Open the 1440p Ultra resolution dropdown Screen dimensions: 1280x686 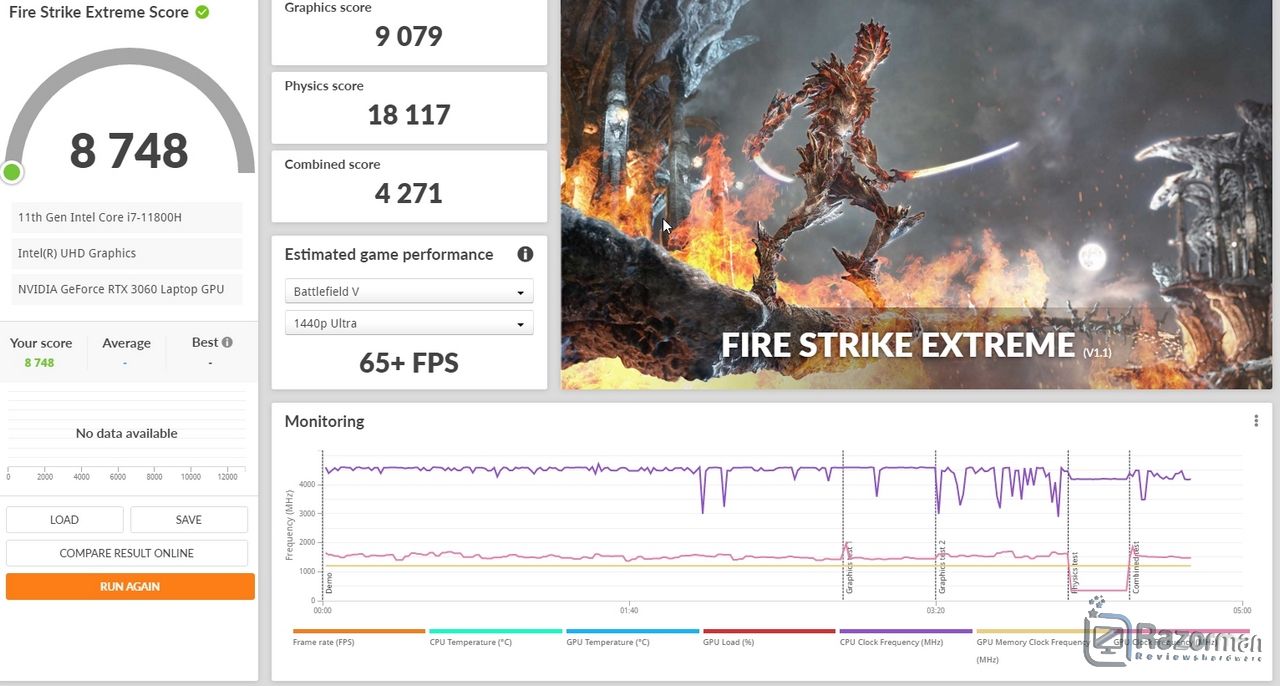coord(409,324)
